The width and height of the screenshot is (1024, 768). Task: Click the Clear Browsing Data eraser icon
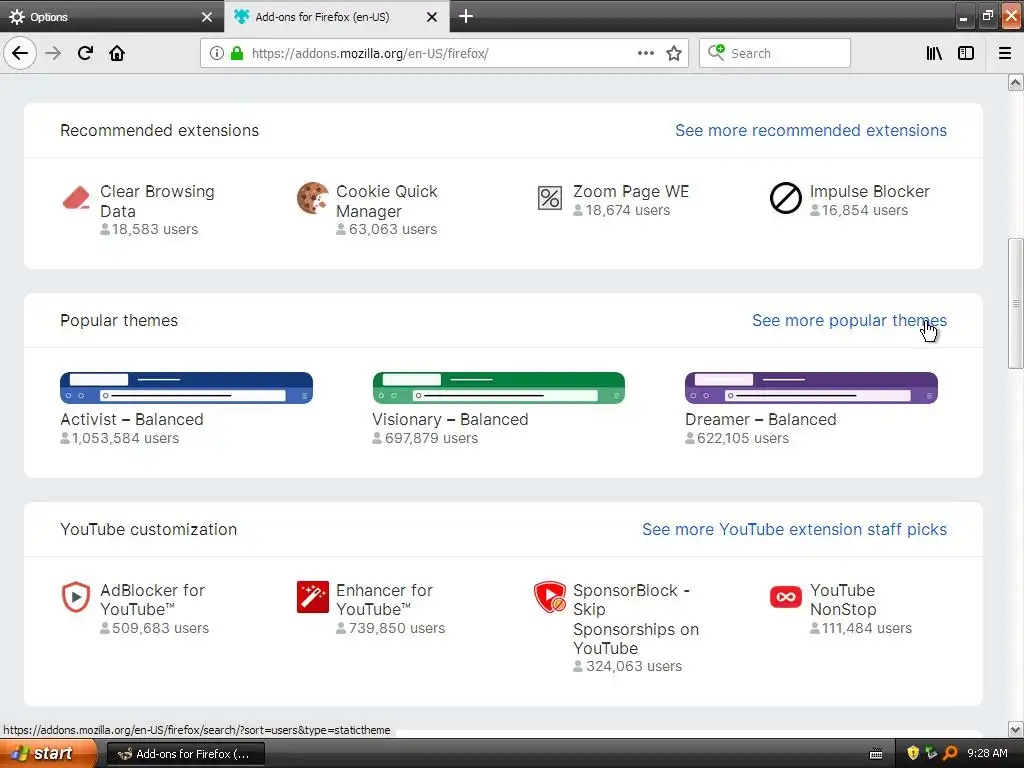pos(76,198)
